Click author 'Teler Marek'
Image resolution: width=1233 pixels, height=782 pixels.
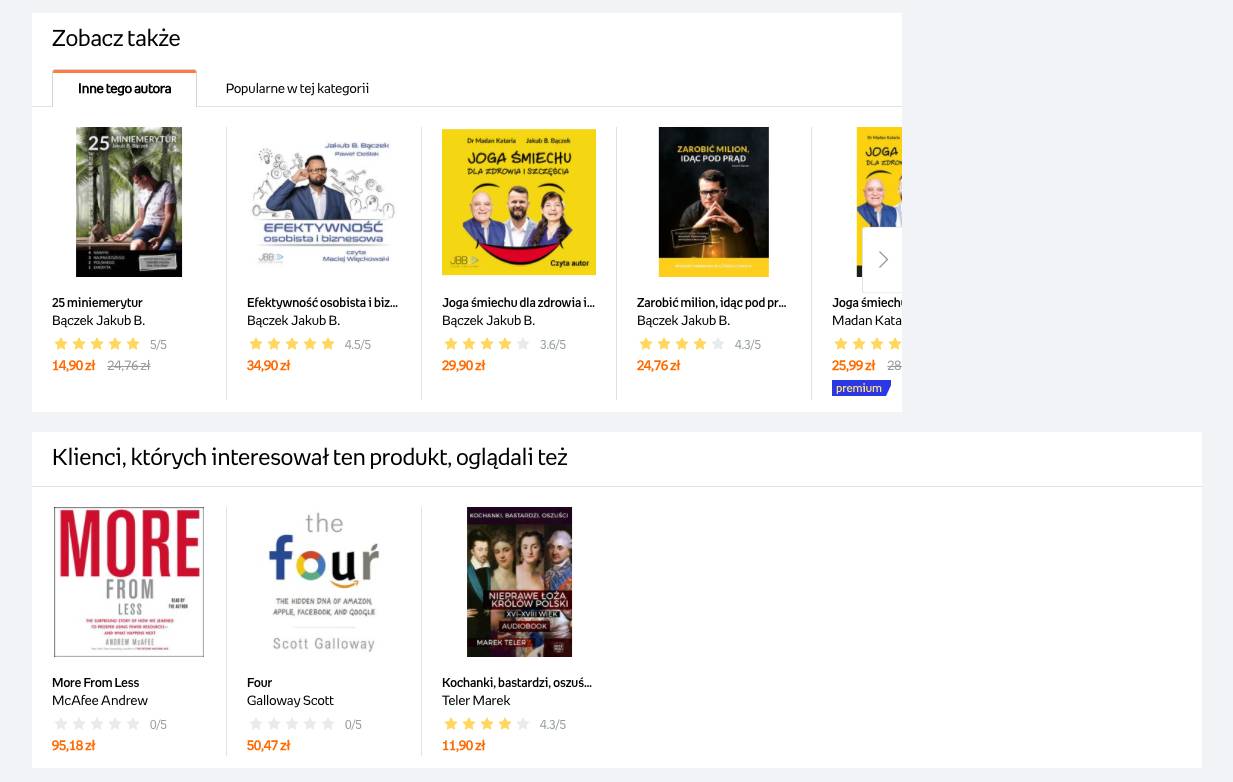(476, 700)
